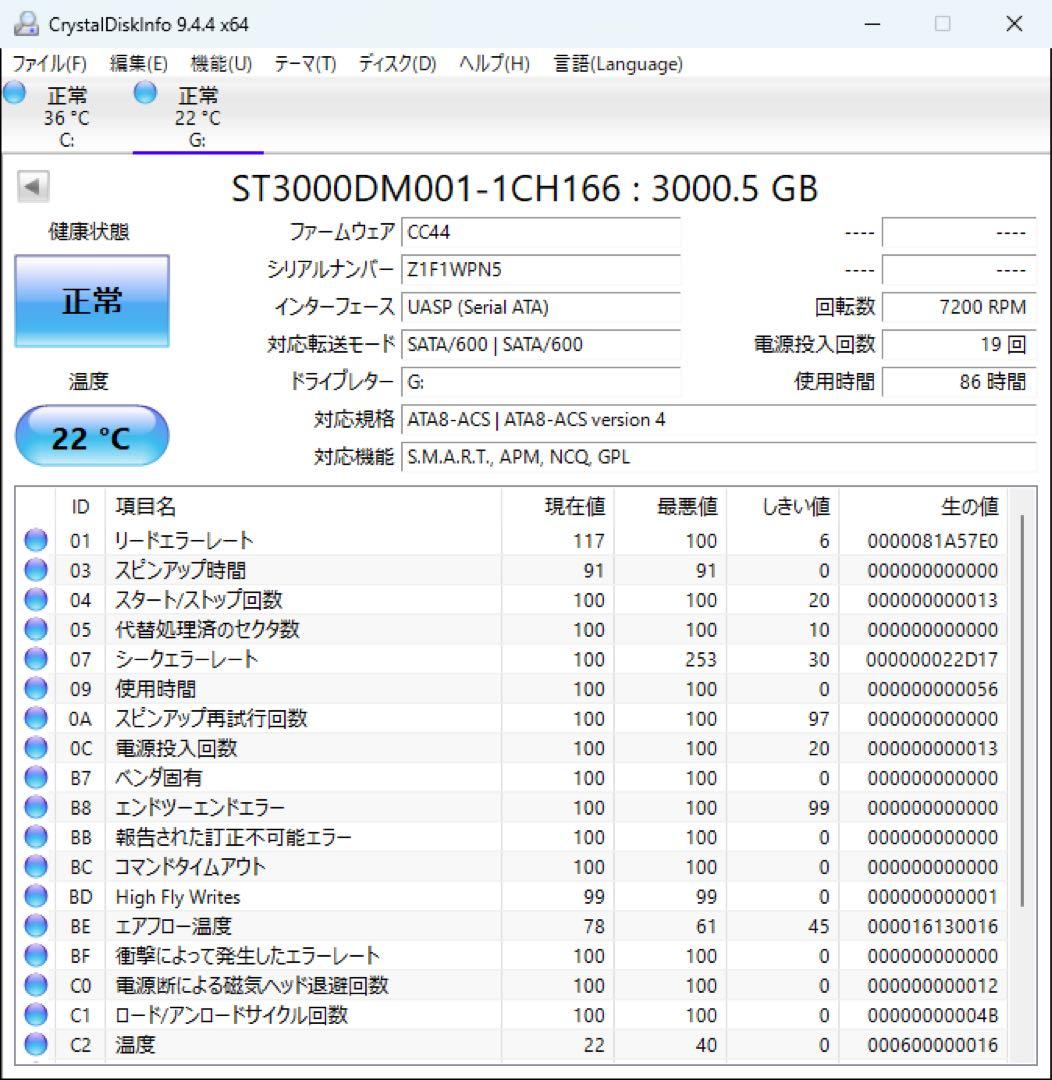Screen dimensions: 1052x1080
Task: Click the blue dot beside 温度 attribute C2
Action: point(35,1045)
